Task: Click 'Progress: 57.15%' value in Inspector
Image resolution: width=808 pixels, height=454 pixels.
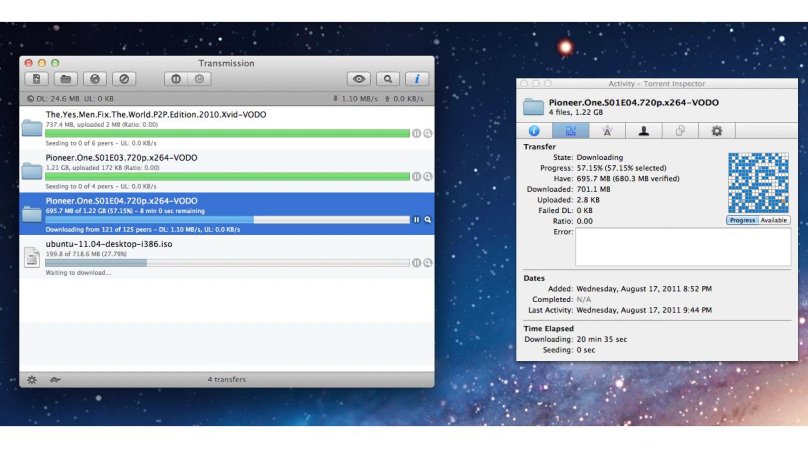Action: (621, 168)
